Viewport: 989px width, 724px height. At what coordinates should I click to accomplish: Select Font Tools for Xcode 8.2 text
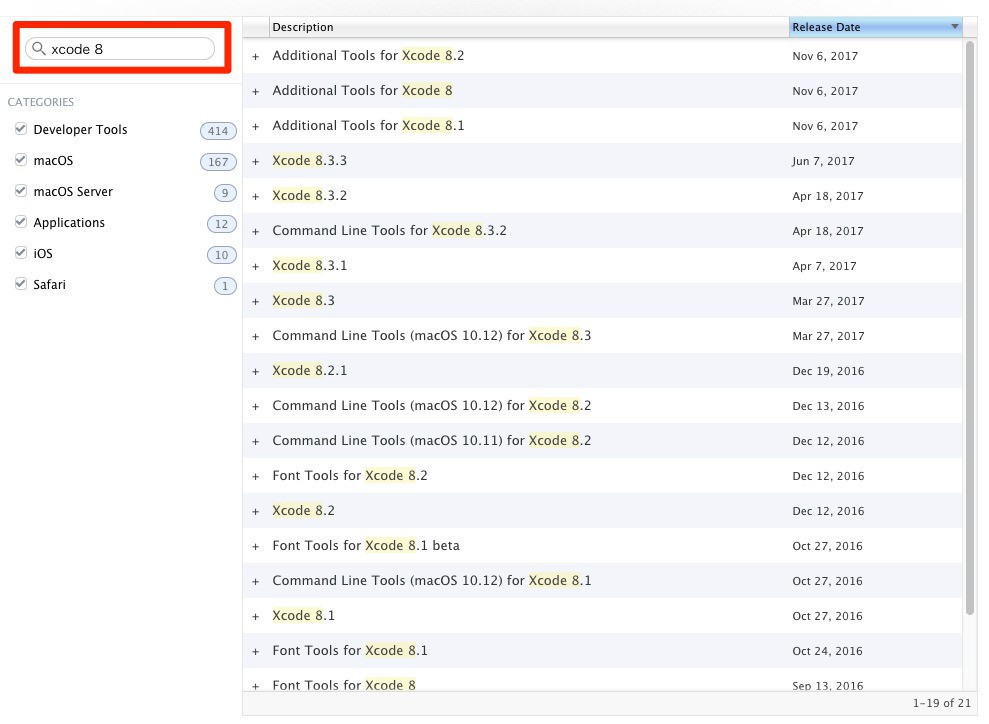[x=350, y=476]
